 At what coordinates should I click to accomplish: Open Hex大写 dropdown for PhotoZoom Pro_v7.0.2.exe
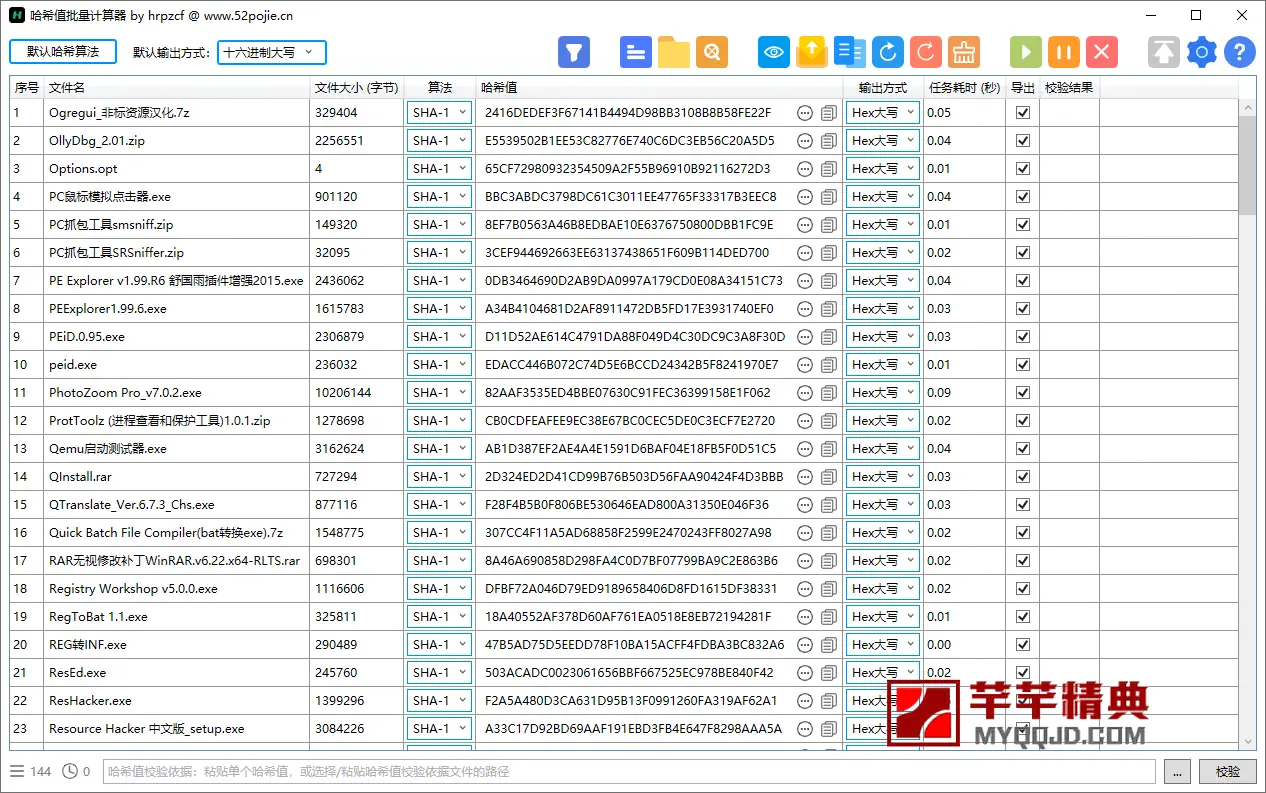click(x=883, y=393)
